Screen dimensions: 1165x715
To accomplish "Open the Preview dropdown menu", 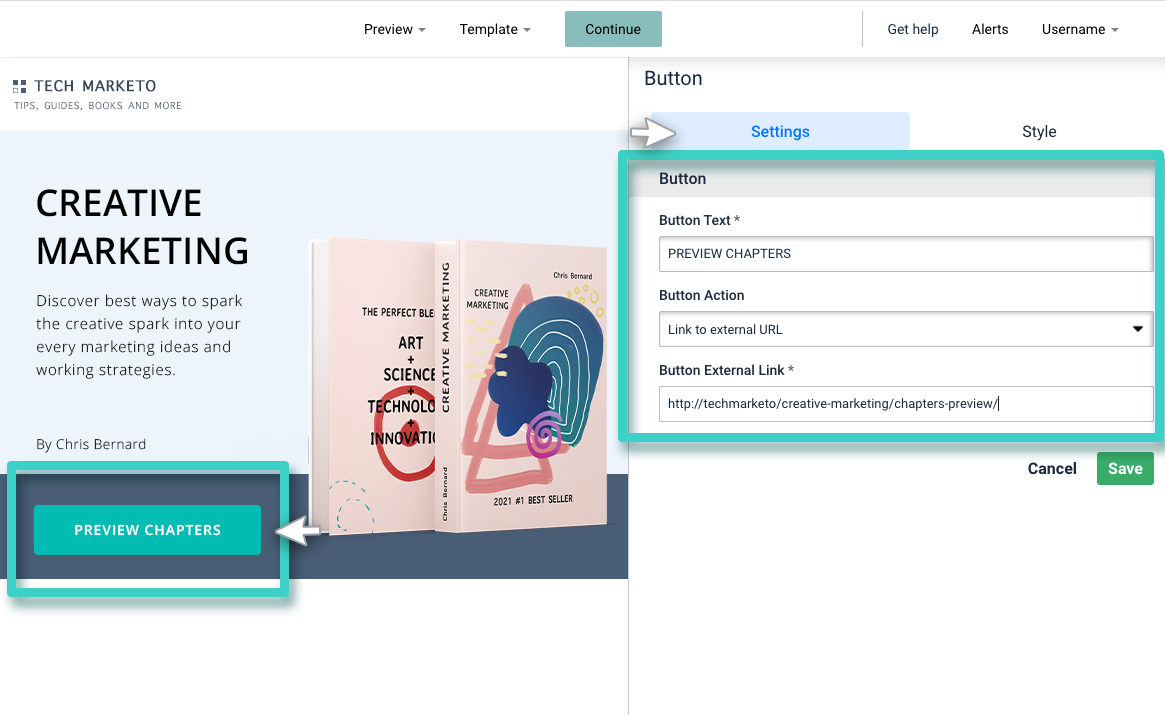I will coord(394,29).
